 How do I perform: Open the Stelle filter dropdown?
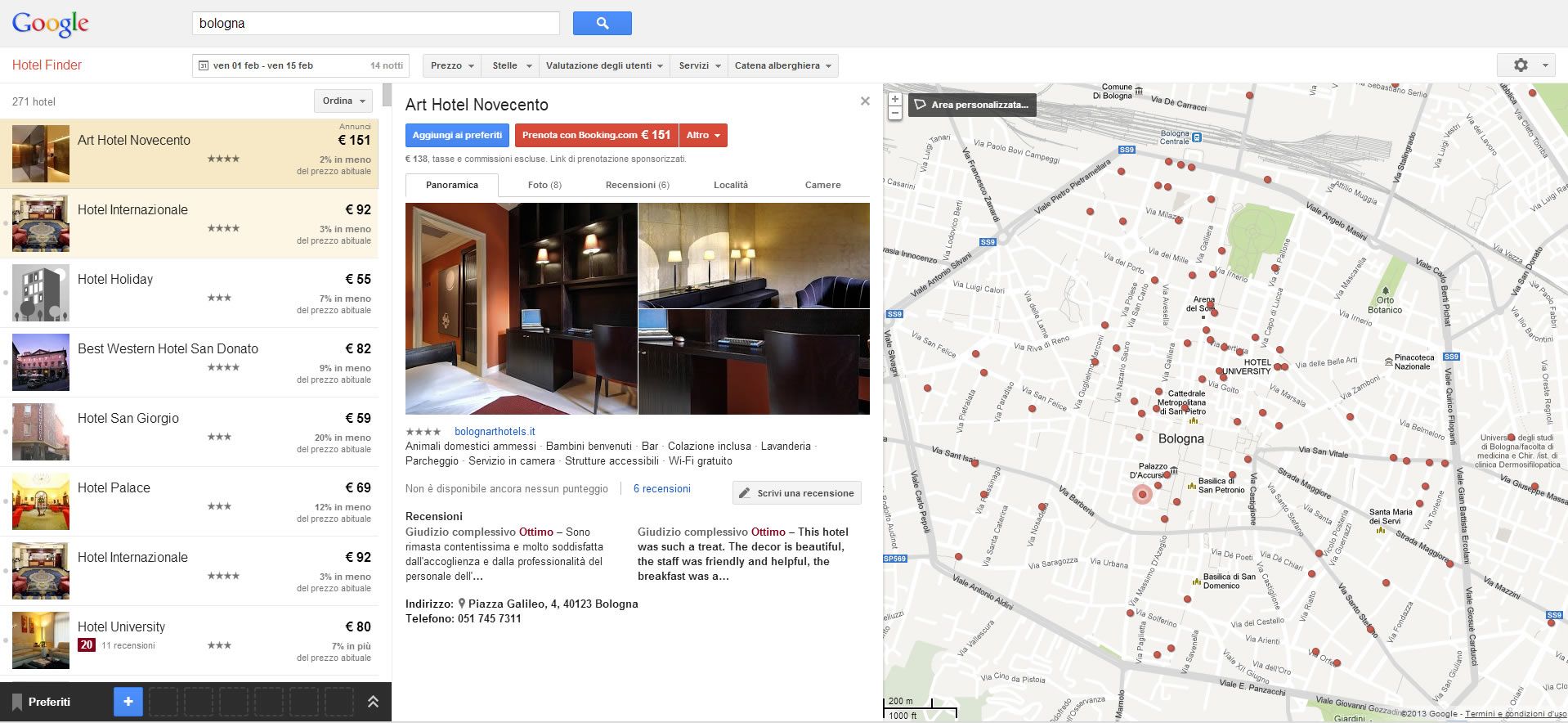point(511,65)
